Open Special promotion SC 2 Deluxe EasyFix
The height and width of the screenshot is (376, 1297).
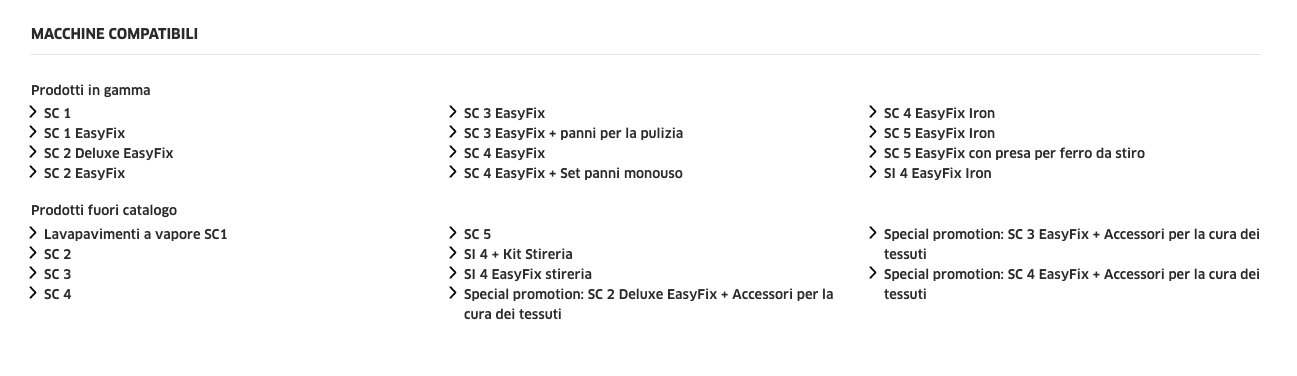[x=648, y=304]
